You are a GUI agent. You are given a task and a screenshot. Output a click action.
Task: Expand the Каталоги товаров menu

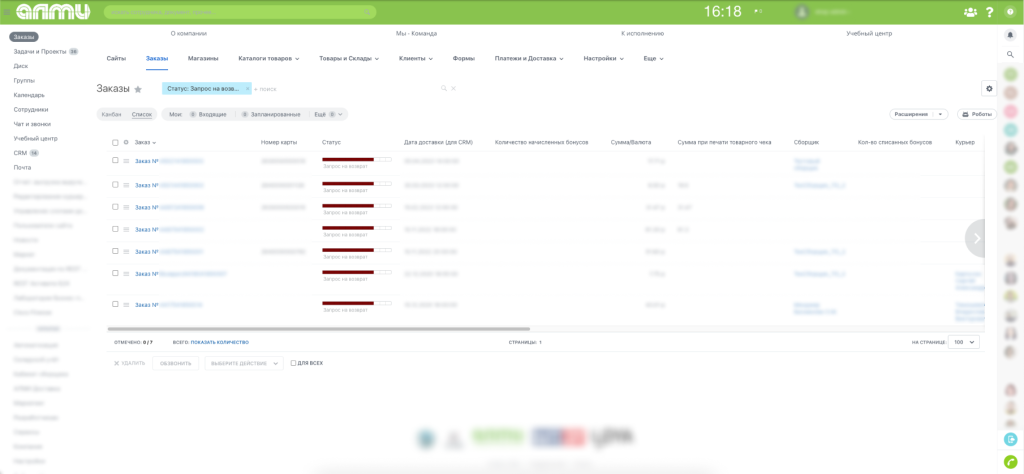point(268,59)
